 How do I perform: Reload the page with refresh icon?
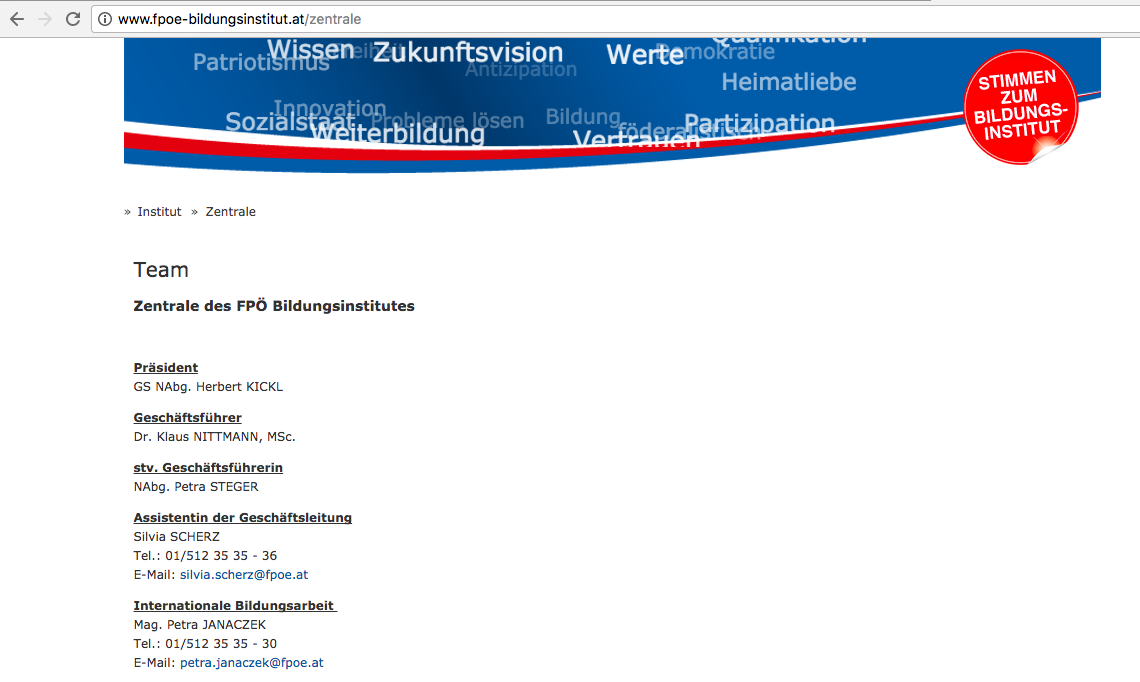point(73,19)
